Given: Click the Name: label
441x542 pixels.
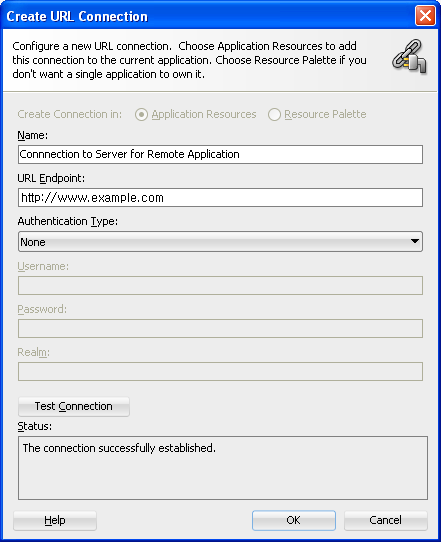Looking at the screenshot, I should (x=33, y=135).
